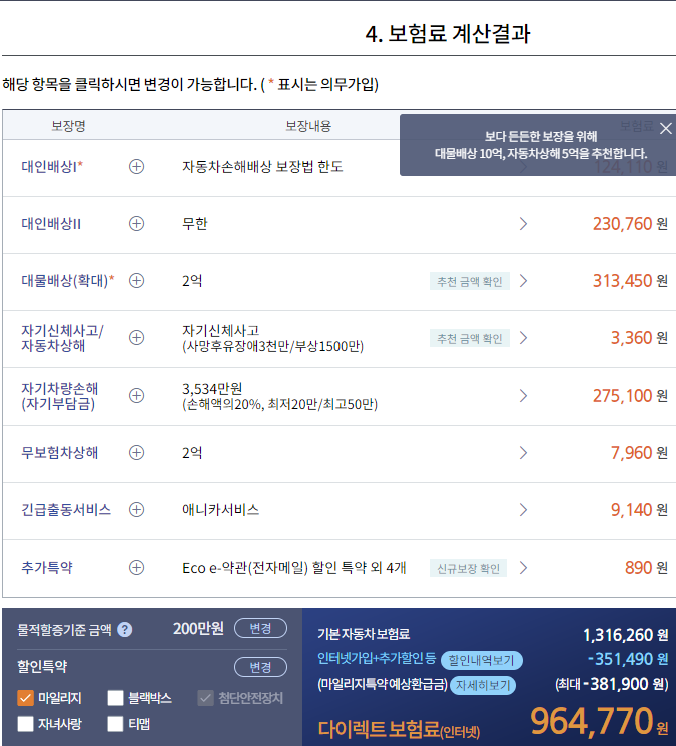
Task: Open chevron arrow in 자기신체사고 row
Action: point(523,338)
